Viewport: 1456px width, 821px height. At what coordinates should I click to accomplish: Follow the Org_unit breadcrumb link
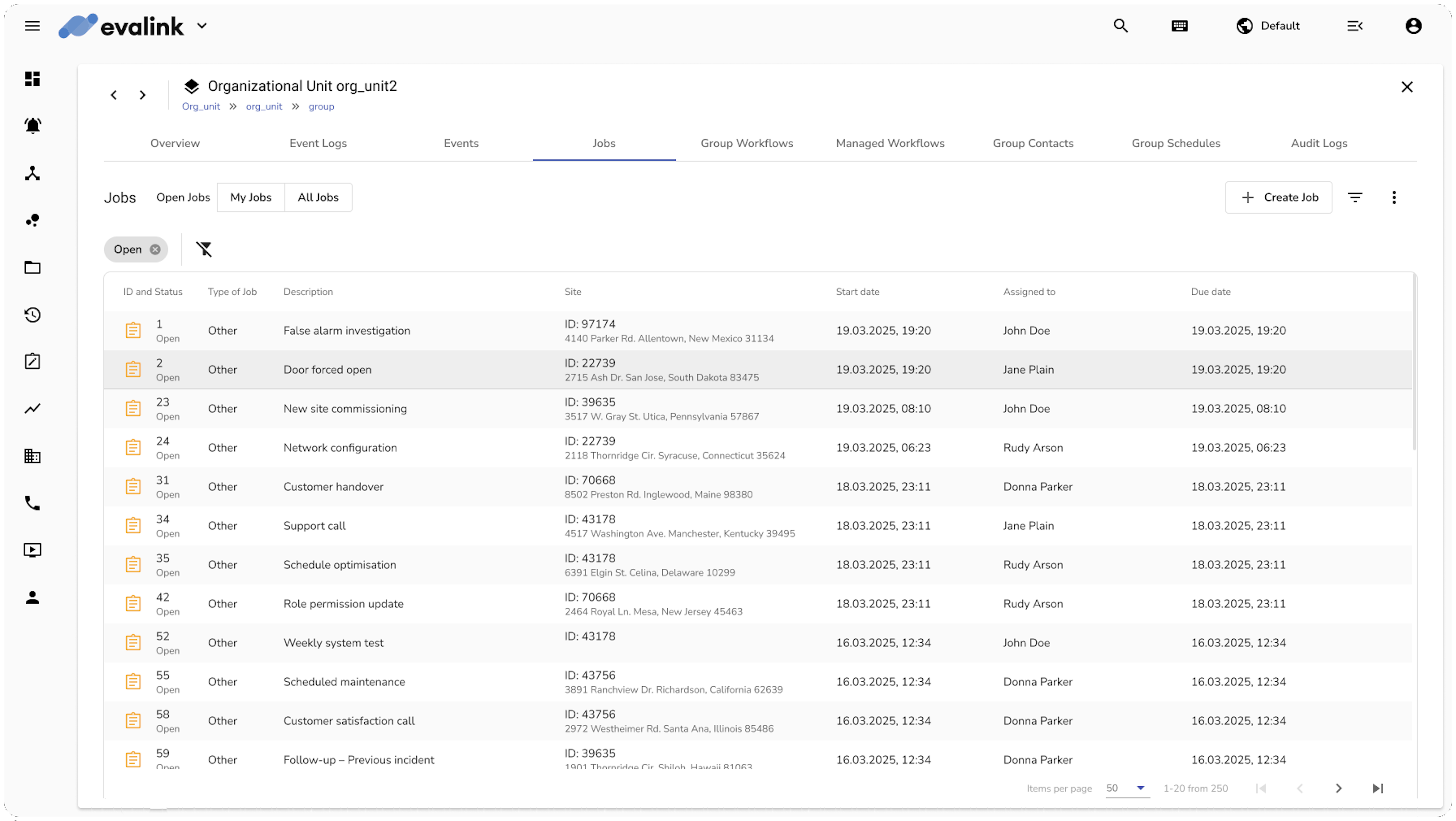coord(201,106)
